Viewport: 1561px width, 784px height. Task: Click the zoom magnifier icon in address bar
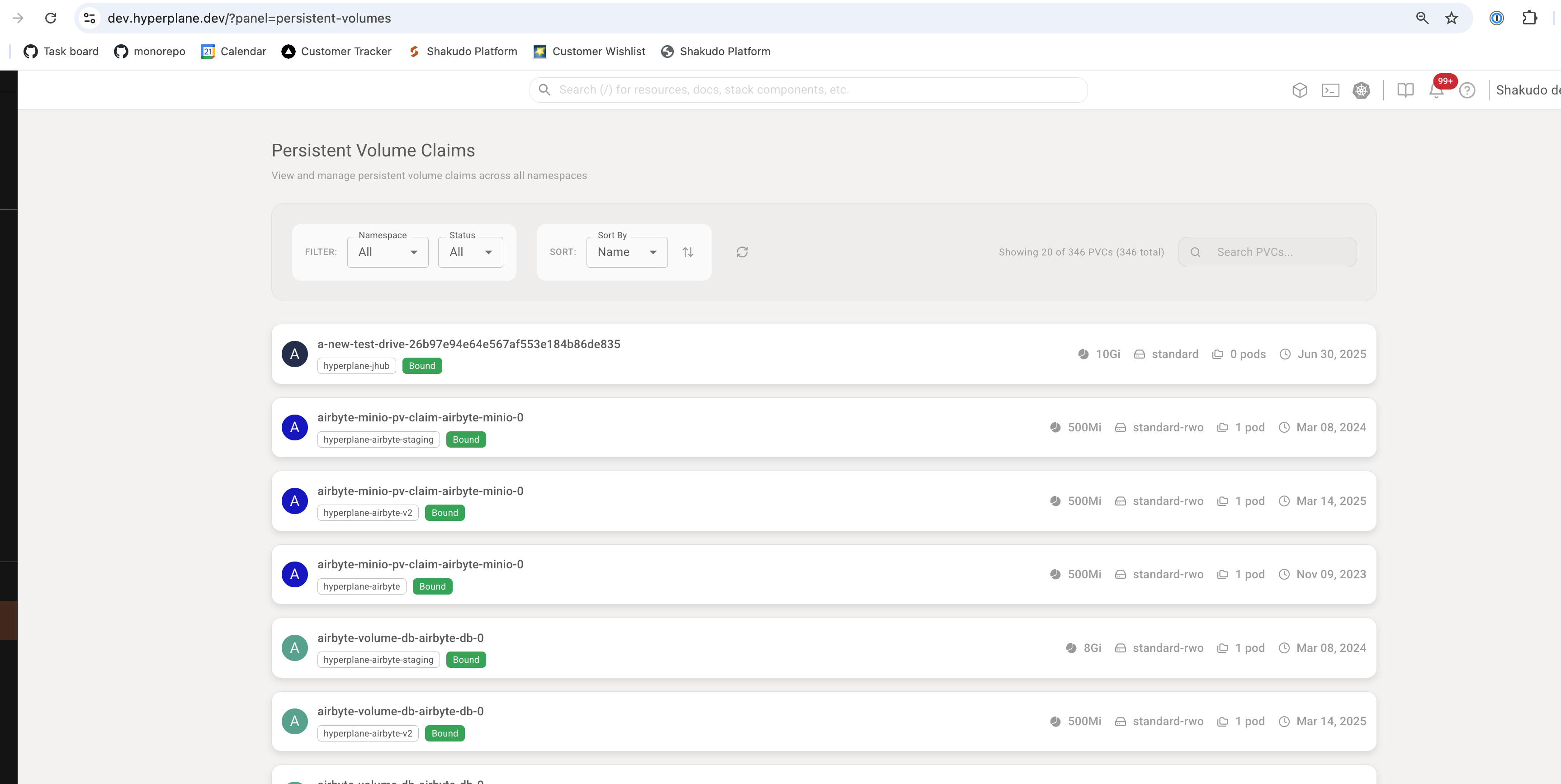(x=1422, y=18)
